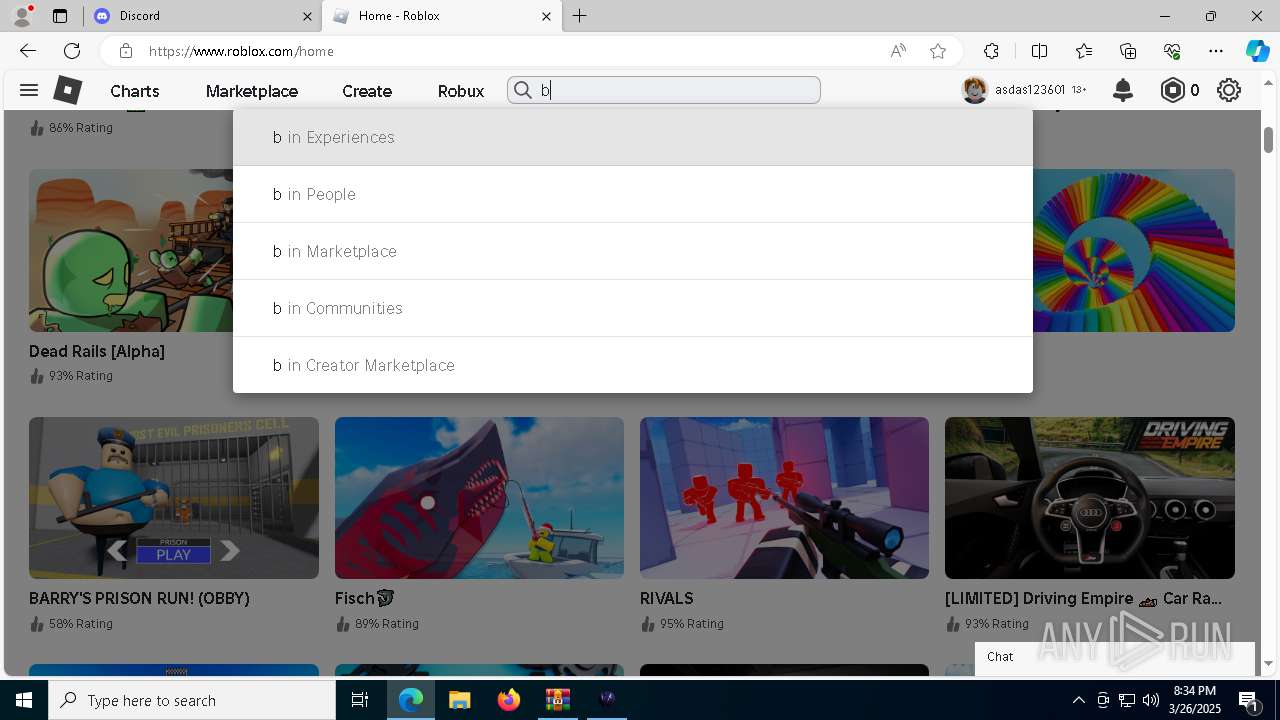The image size is (1280, 720).
Task: Open Dead Rails [Alpha] thumbnail
Action: (x=131, y=250)
